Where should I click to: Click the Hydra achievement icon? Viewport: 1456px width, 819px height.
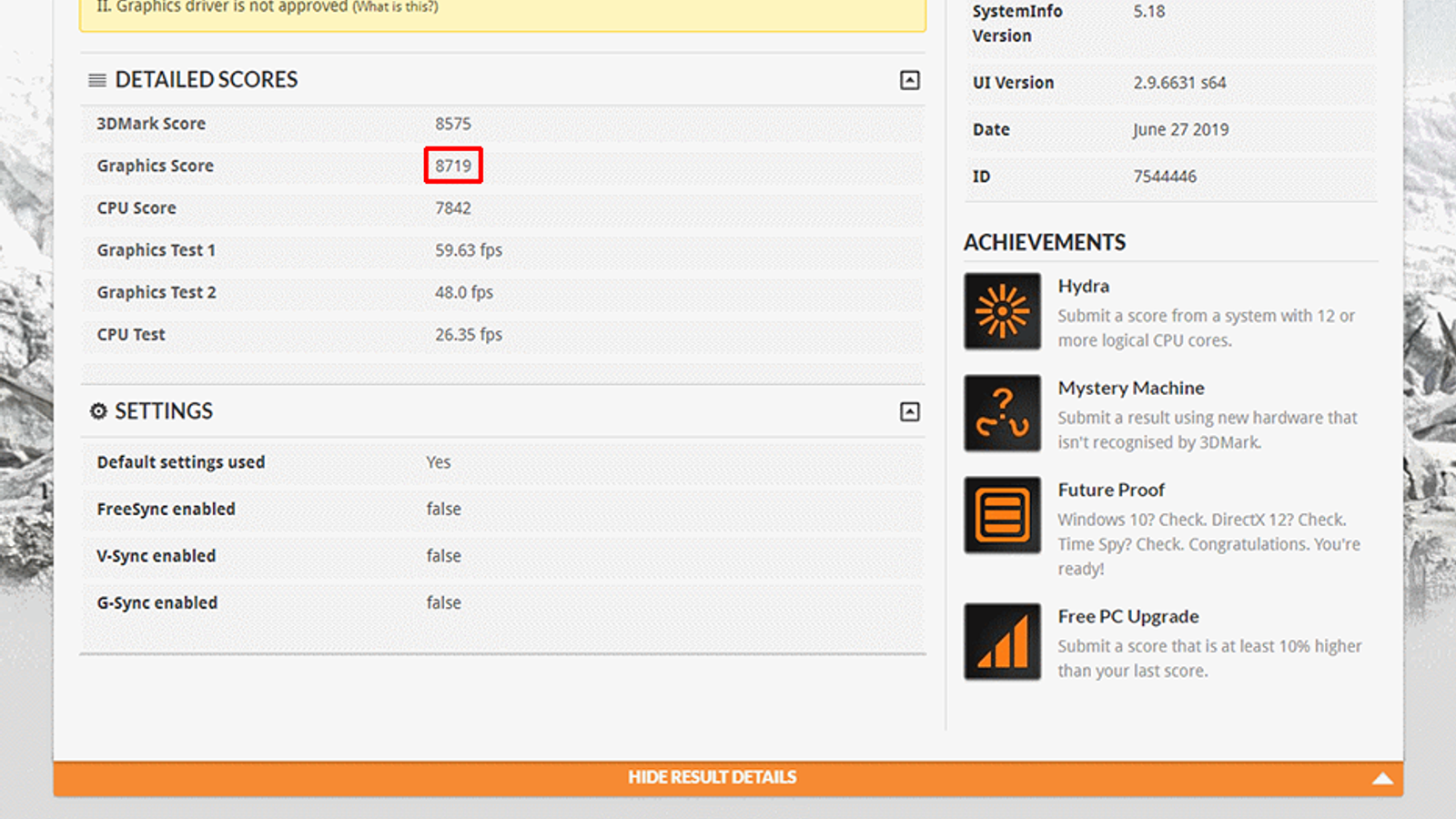click(x=1002, y=311)
